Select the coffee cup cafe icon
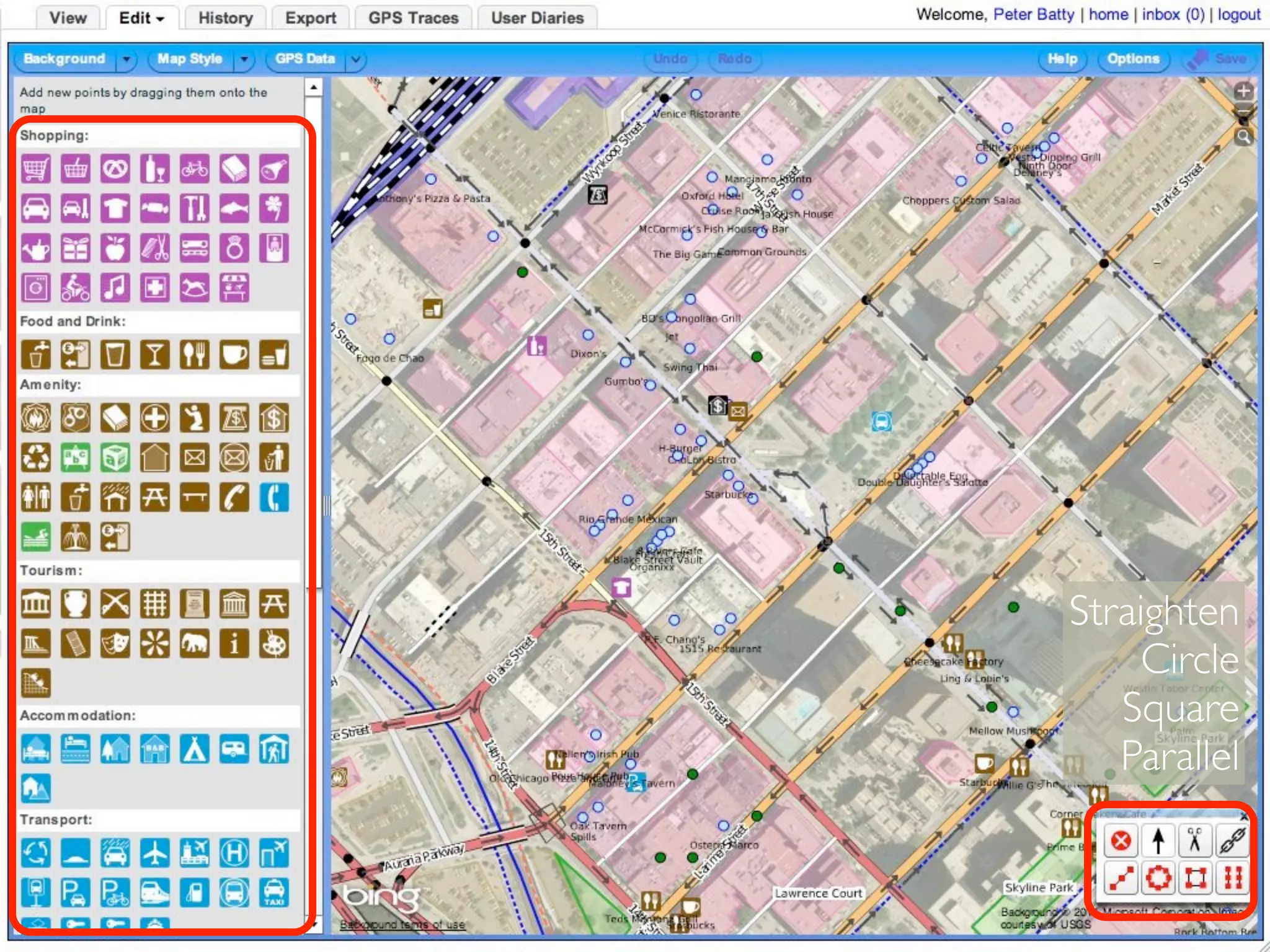1270x952 pixels. point(234,355)
